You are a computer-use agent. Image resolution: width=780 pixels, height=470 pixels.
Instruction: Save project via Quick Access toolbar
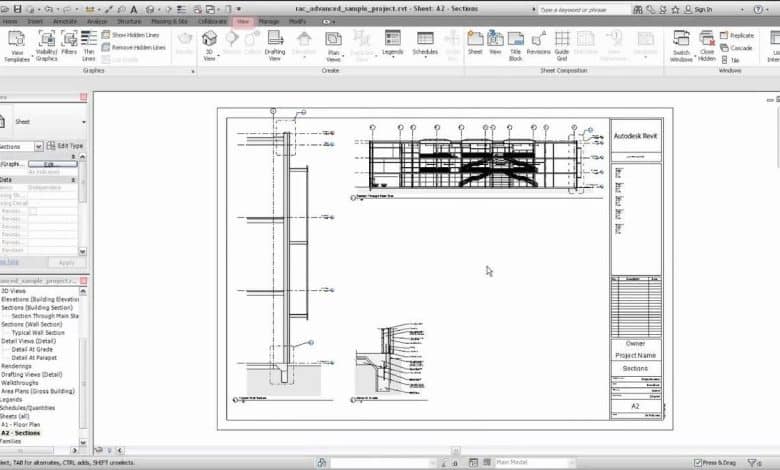pyautogui.click(x=17, y=9)
